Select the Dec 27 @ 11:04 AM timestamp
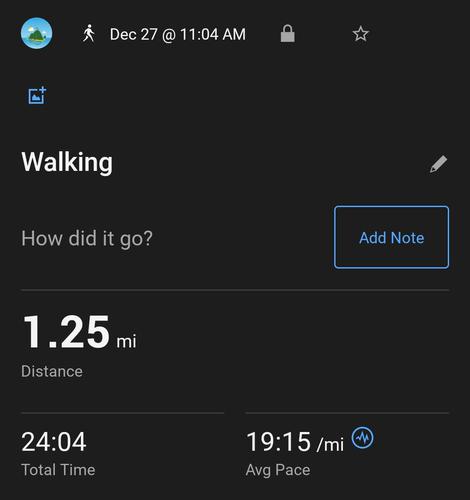 [178, 34]
